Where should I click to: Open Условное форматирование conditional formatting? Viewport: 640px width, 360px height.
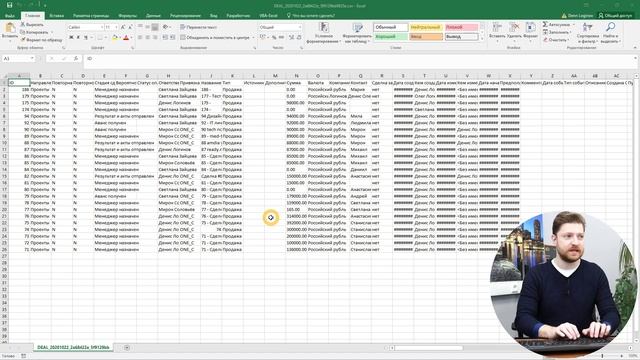pyautogui.click(x=324, y=33)
